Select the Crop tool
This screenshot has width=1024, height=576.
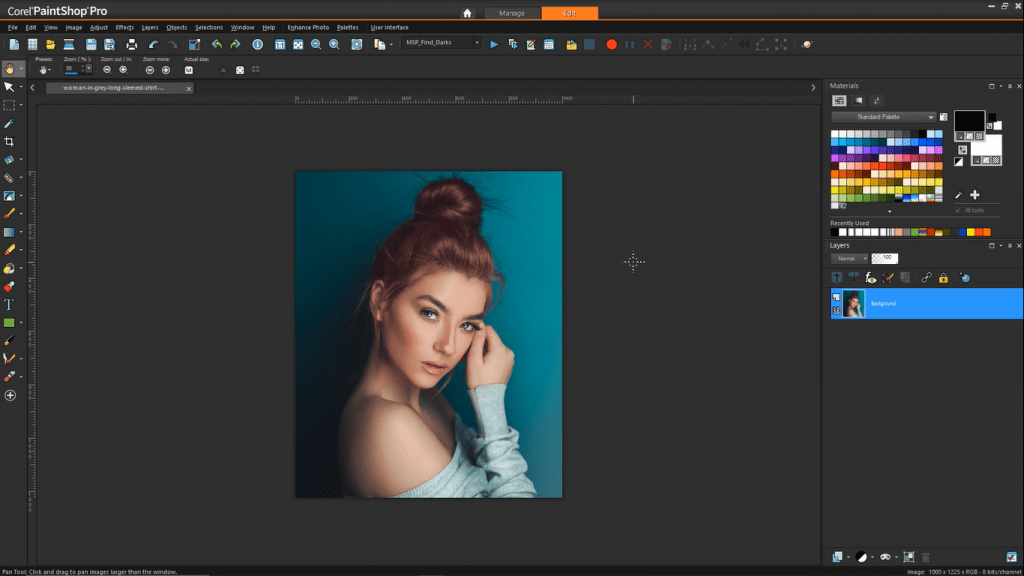click(10, 141)
